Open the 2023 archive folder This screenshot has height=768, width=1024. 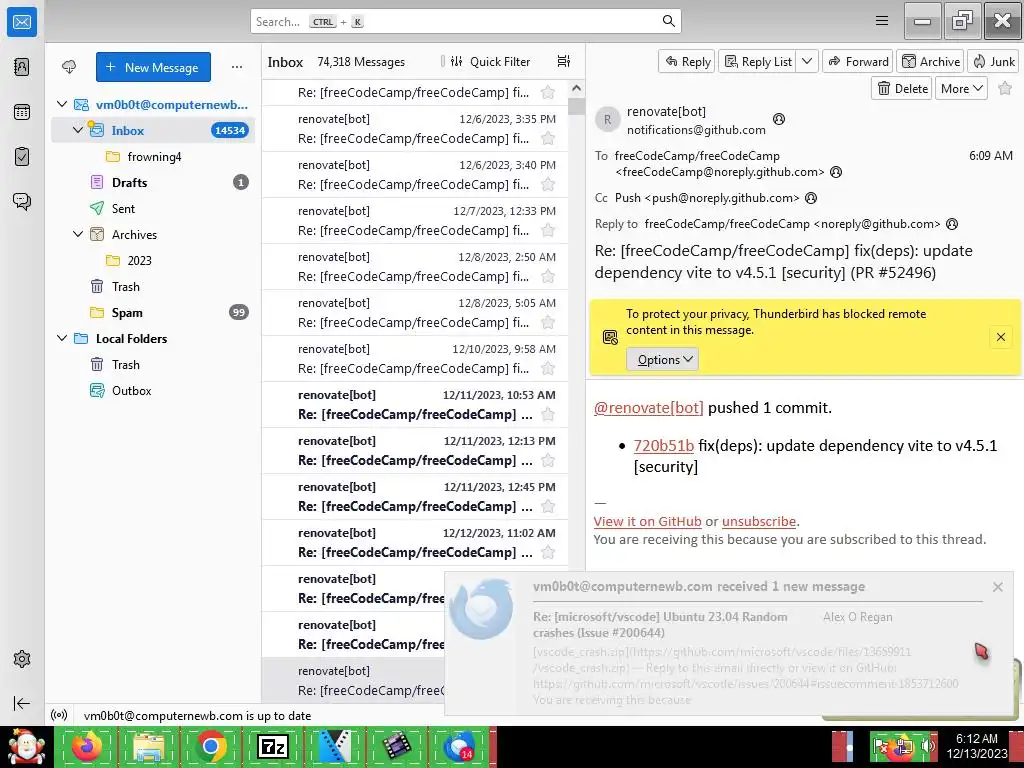[153, 260]
